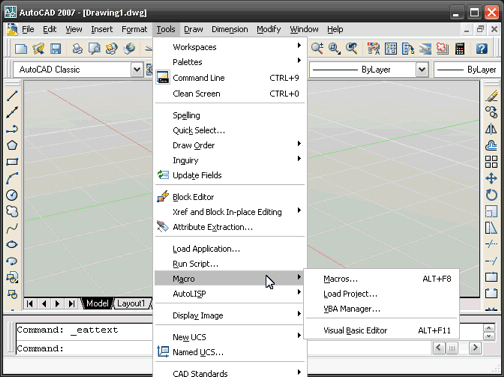Select the Polyline tool
504x377 pixels.
pos(12,129)
